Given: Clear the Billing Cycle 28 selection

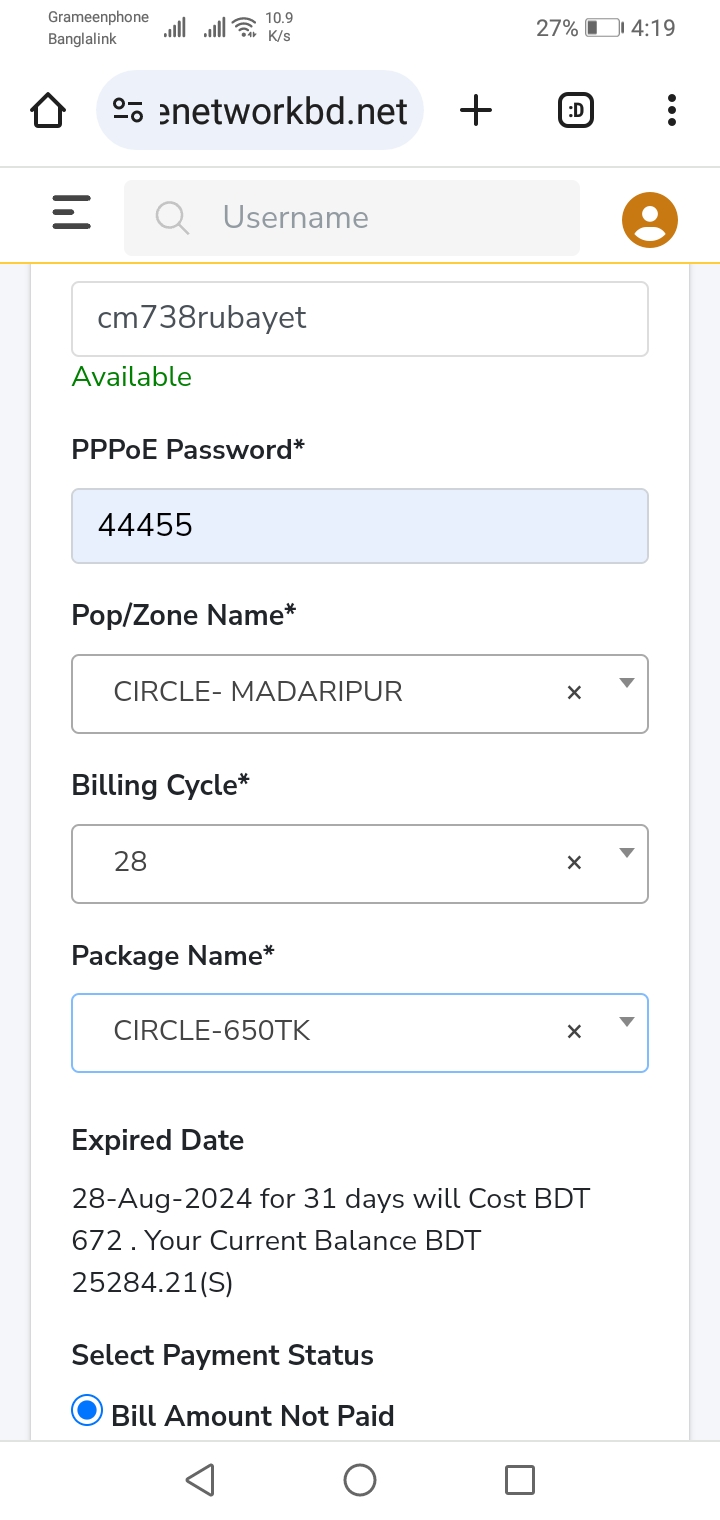Looking at the screenshot, I should pos(574,862).
